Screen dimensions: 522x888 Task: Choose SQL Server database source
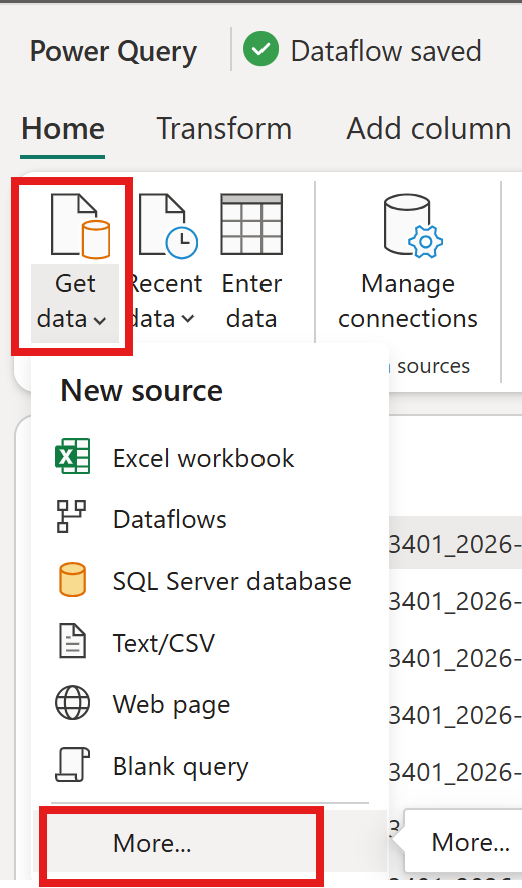click(x=209, y=581)
